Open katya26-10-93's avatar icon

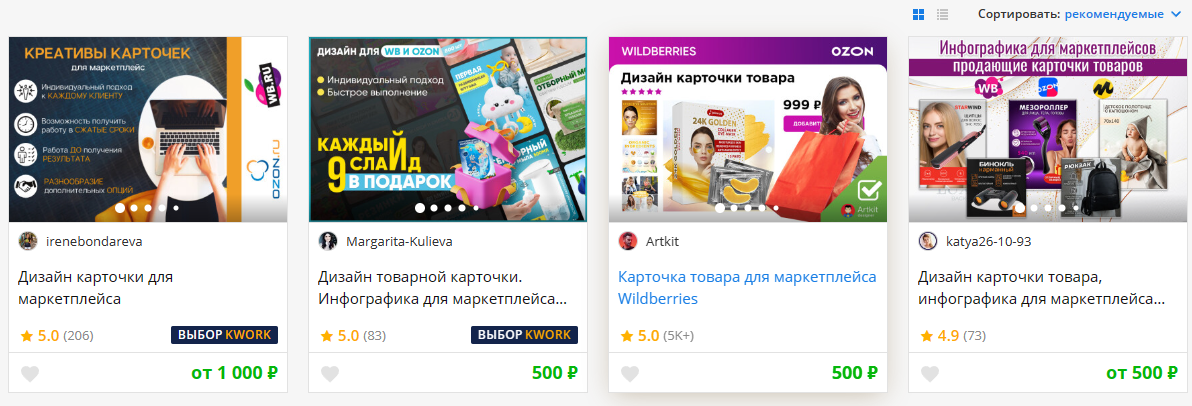(x=927, y=242)
